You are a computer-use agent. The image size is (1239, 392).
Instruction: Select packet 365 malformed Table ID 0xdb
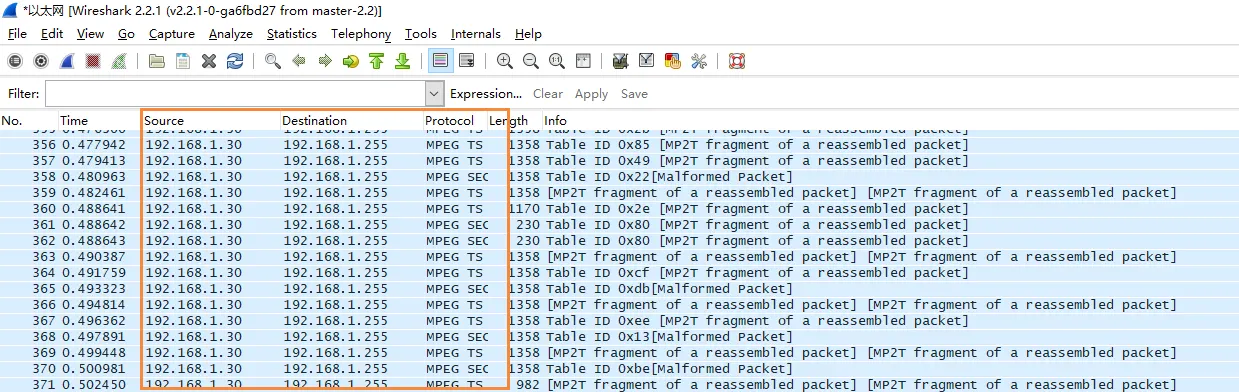pyautogui.click(x=619, y=289)
